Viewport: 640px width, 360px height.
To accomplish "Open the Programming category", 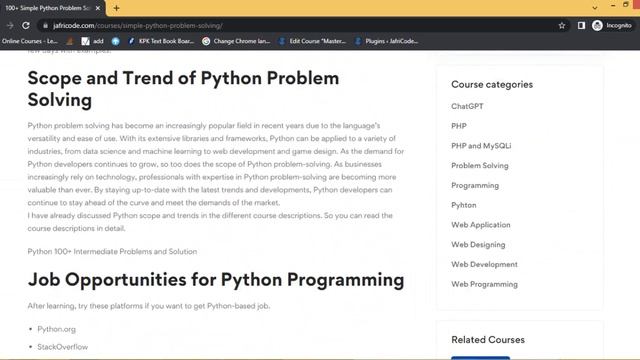I will point(475,185).
